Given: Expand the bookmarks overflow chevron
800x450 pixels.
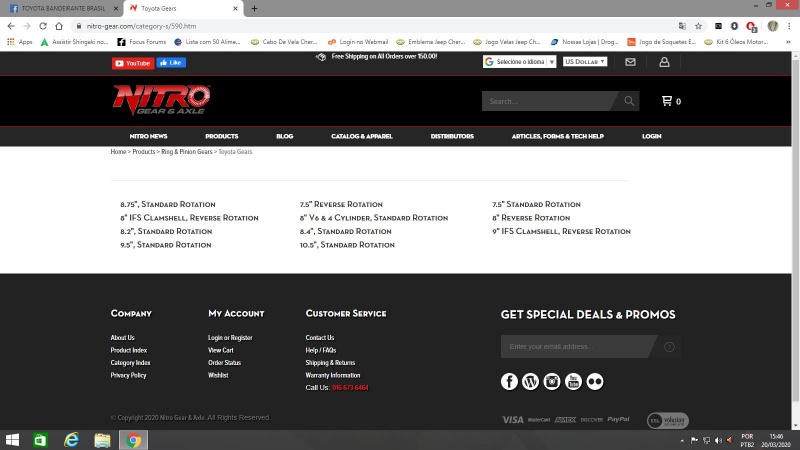Looking at the screenshot, I should coord(788,42).
